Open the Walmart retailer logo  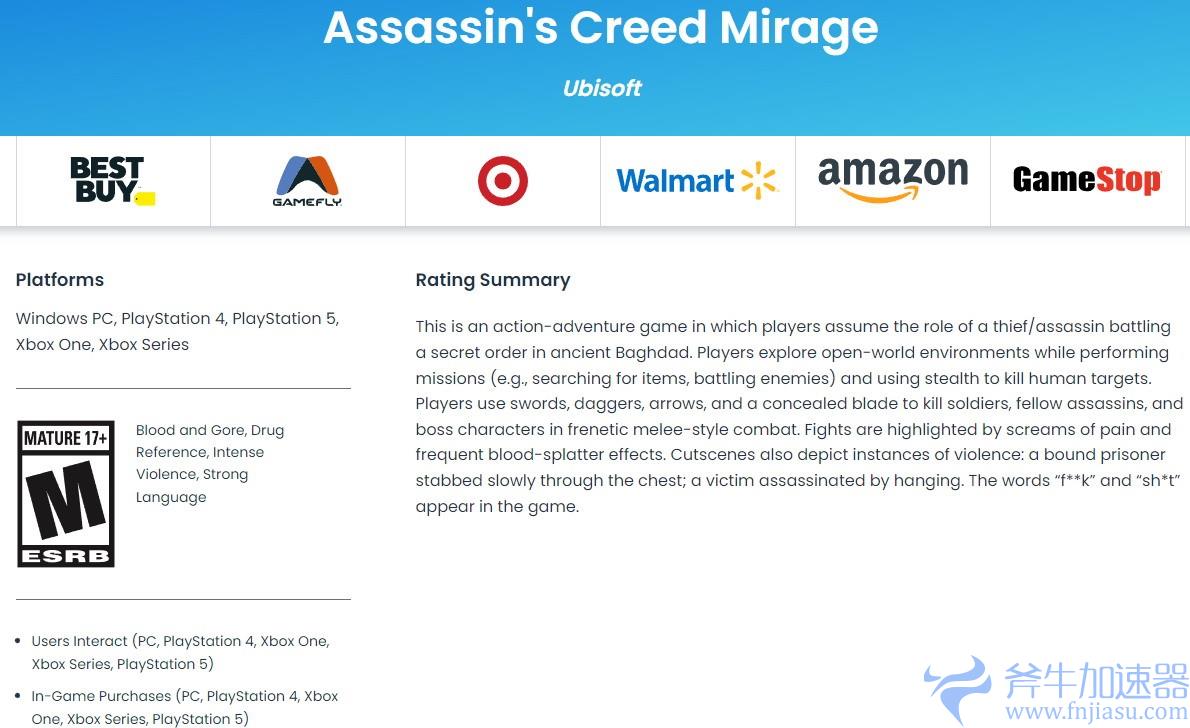tap(697, 180)
